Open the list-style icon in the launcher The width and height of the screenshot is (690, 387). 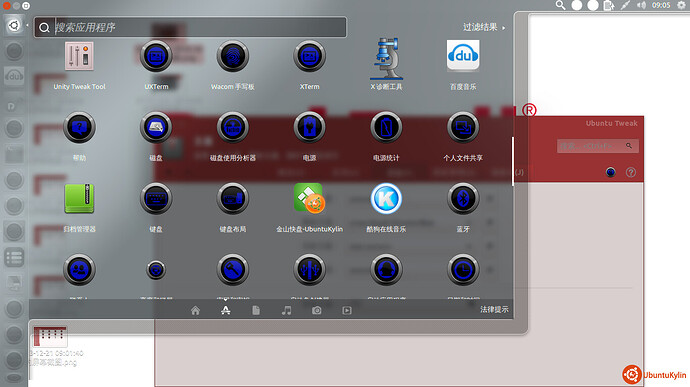click(x=14, y=258)
